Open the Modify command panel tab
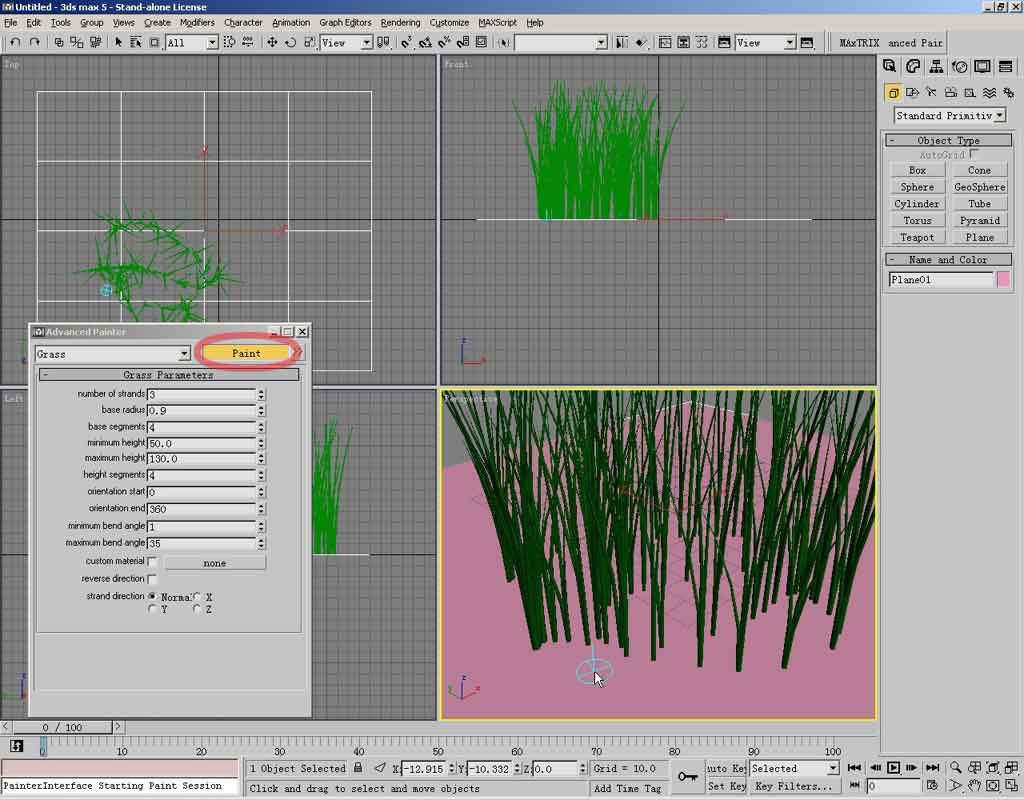 [x=913, y=67]
